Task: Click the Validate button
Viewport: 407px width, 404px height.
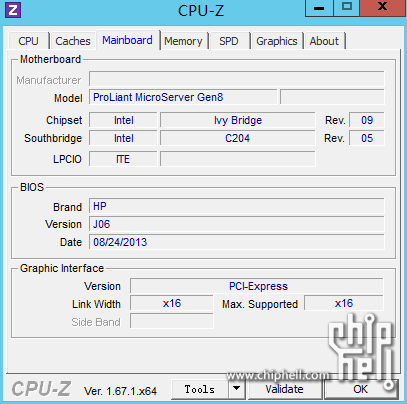Action: click(284, 389)
